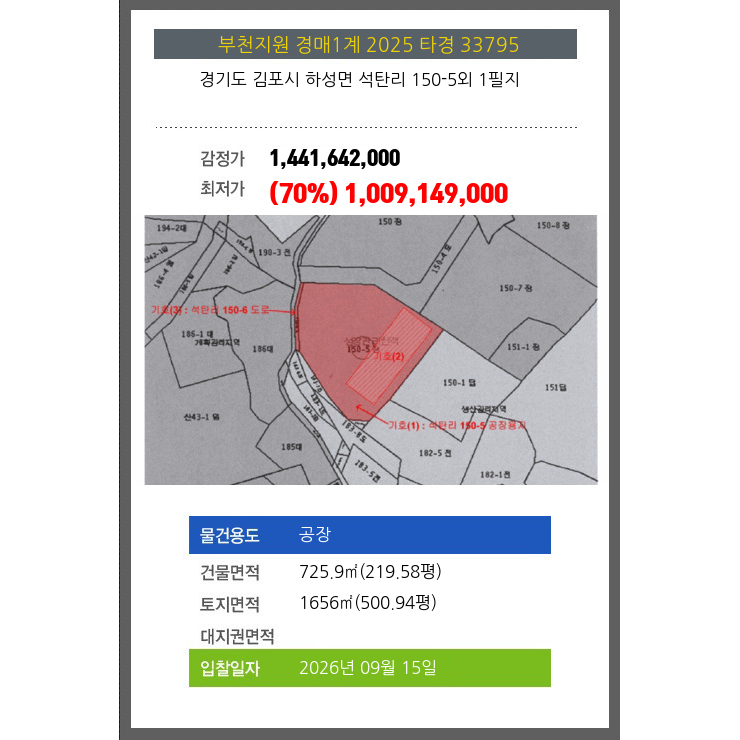The width and height of the screenshot is (740, 740).
Task: Click the bid date 2026년 09월 15일
Action: pyautogui.click(x=368, y=668)
